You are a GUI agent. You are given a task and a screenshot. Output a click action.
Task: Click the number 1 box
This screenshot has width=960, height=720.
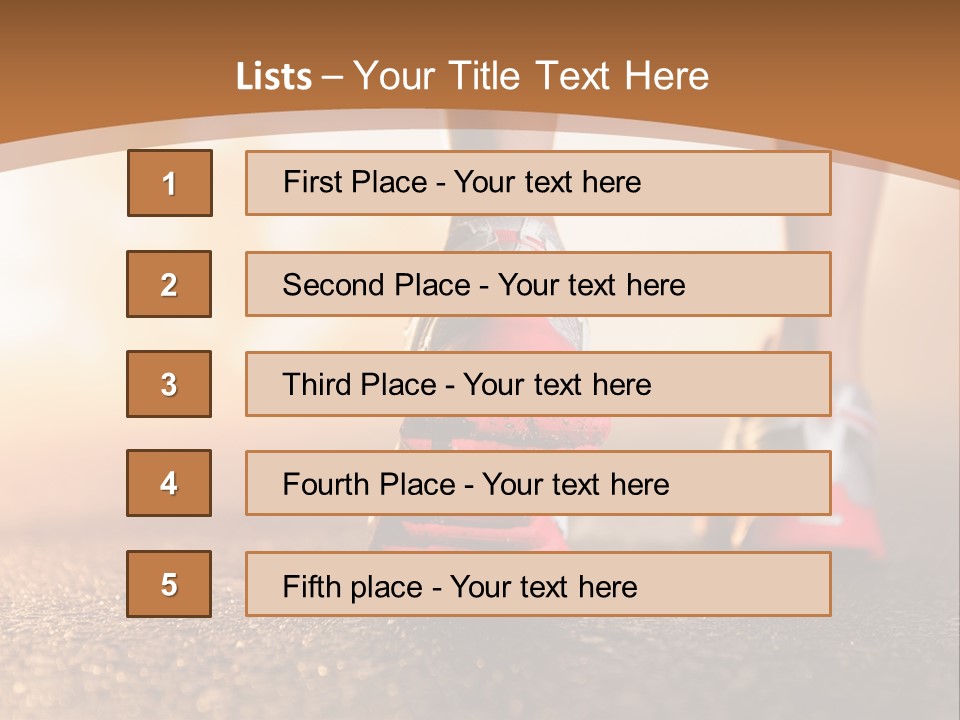[x=170, y=183]
